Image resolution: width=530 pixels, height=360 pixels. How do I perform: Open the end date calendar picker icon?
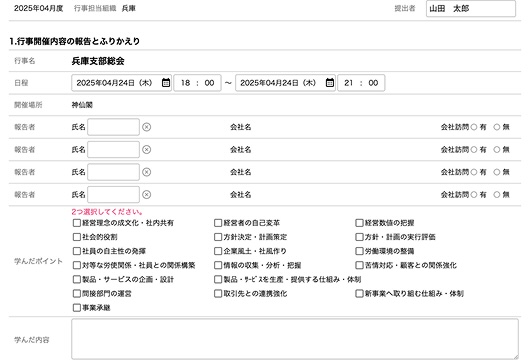(330, 83)
